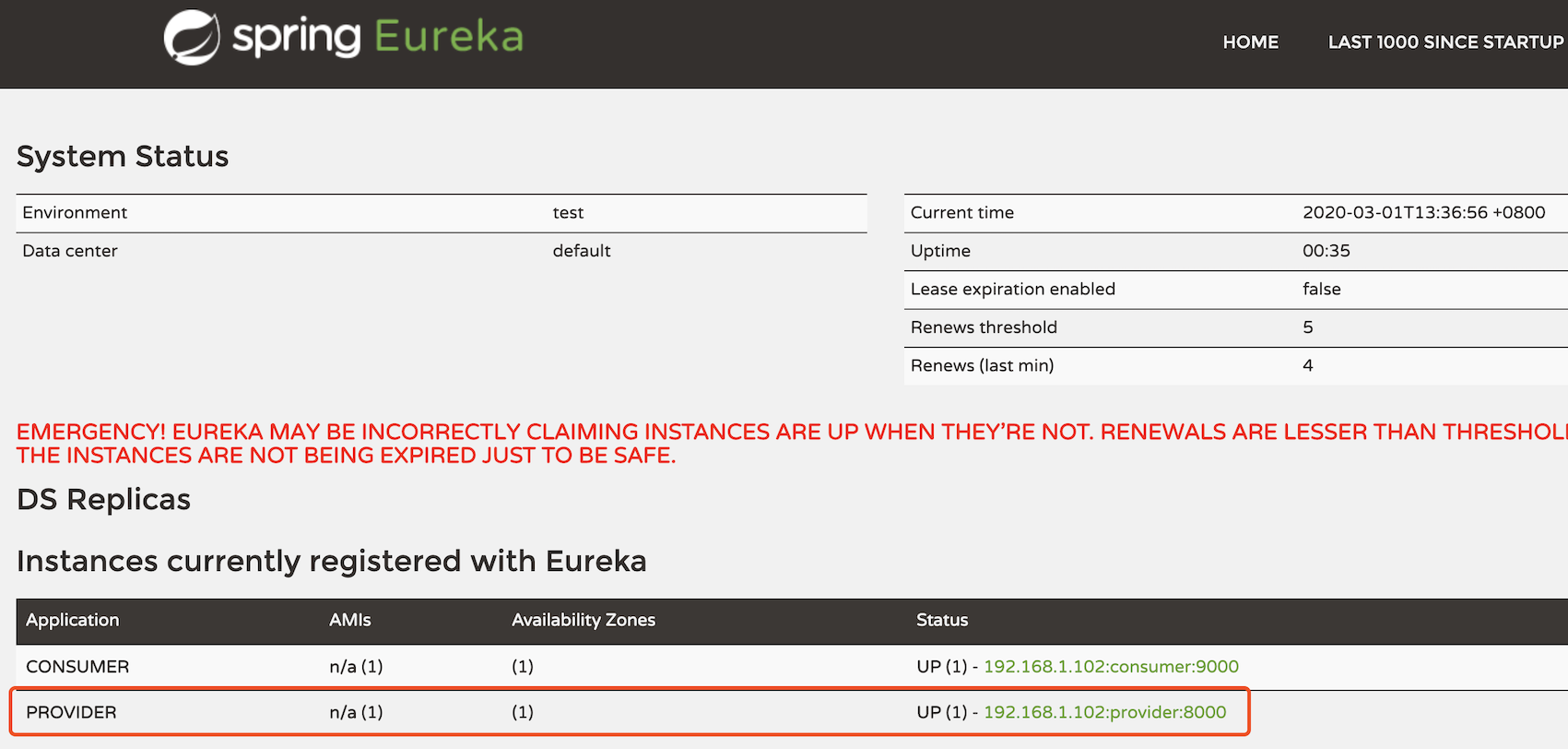Screen dimensions: 1568x749
Task: Click the Spring leaf logo icon
Action: point(192,38)
